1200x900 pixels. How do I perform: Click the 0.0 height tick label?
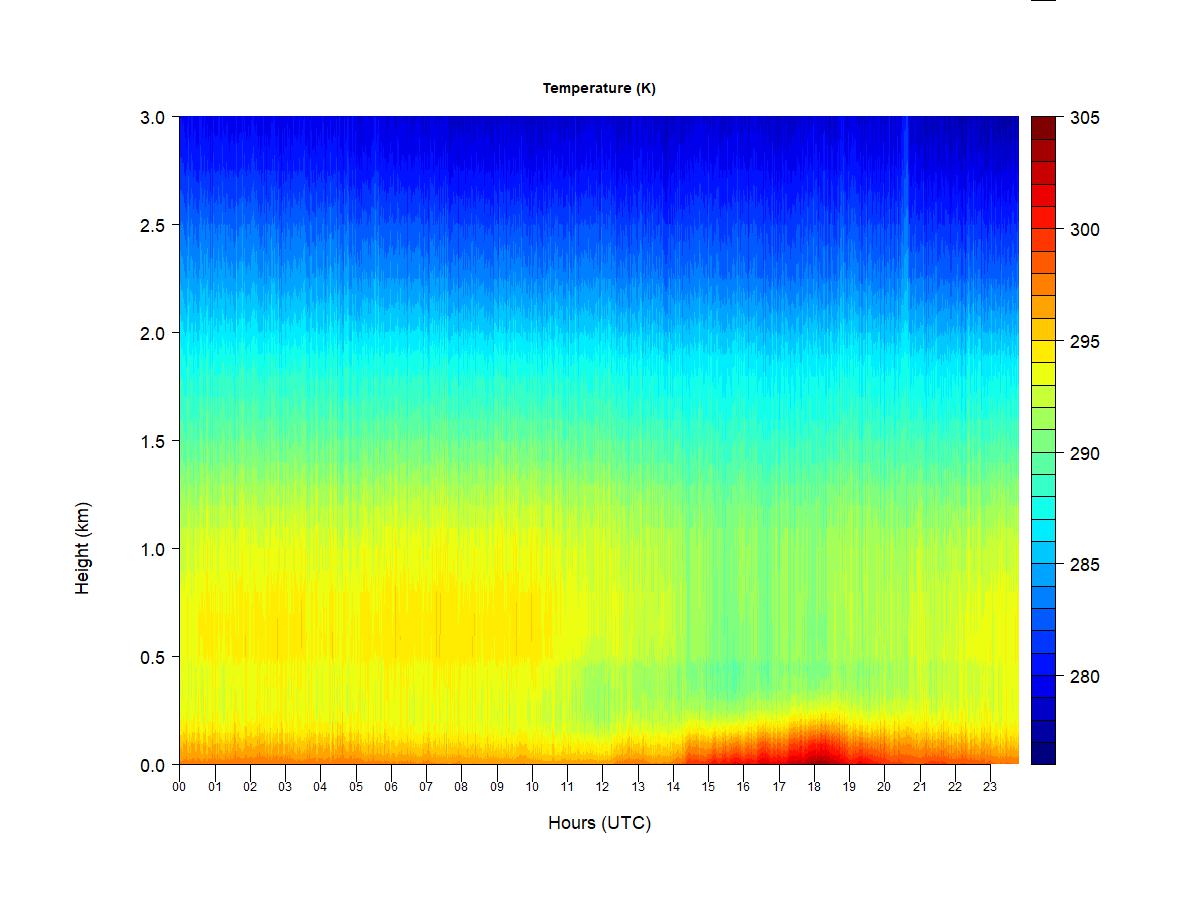click(x=152, y=765)
